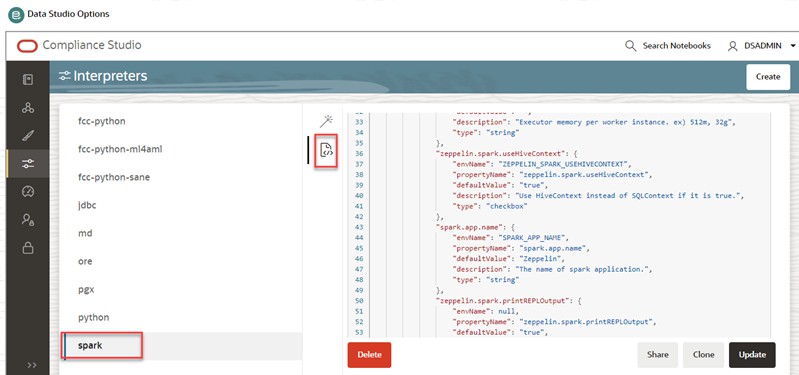Click the "type": "checkbox" line

tap(489, 206)
